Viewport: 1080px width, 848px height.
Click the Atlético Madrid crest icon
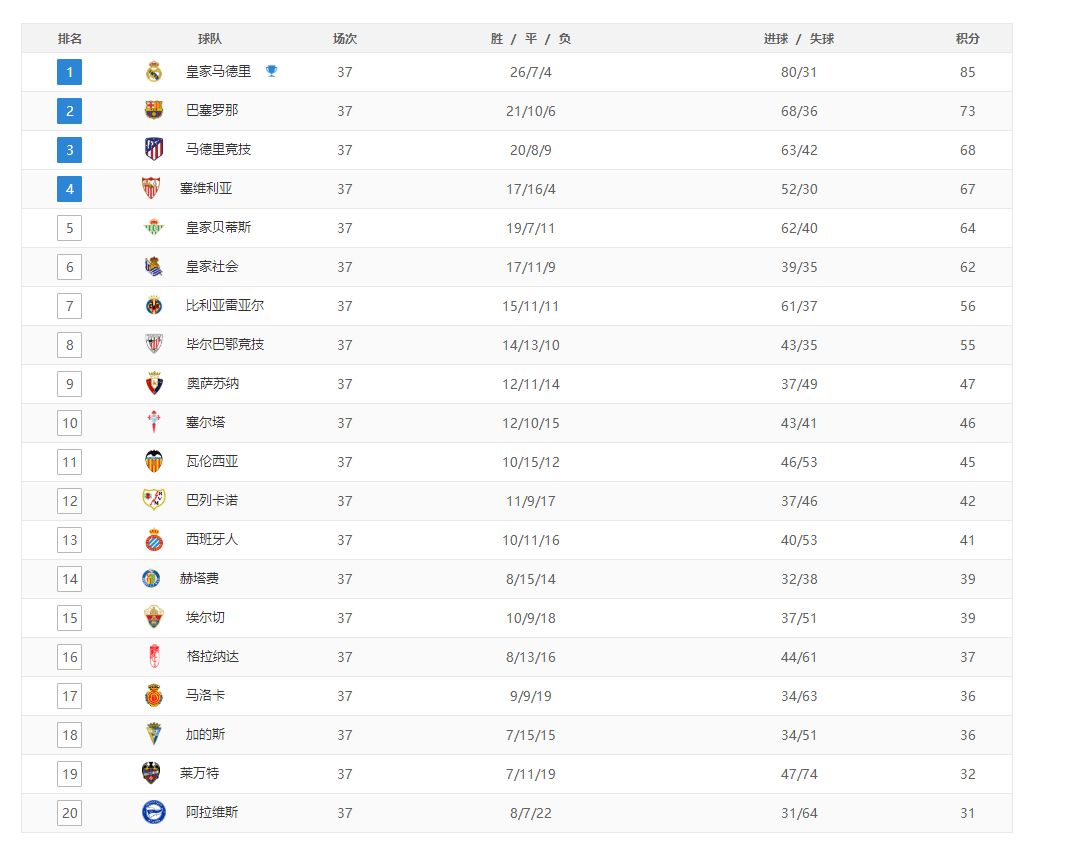tap(154, 149)
